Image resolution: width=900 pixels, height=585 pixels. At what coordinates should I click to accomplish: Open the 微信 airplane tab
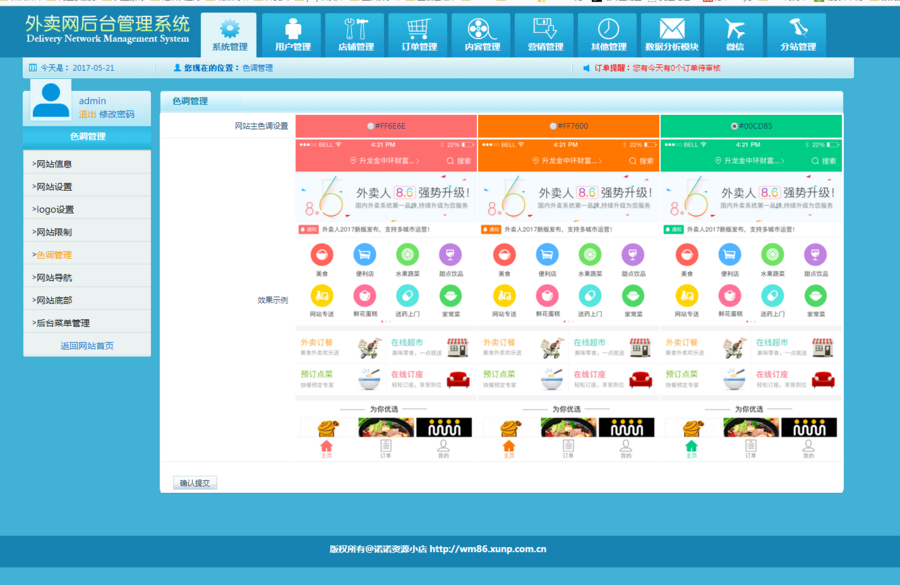tap(735, 34)
